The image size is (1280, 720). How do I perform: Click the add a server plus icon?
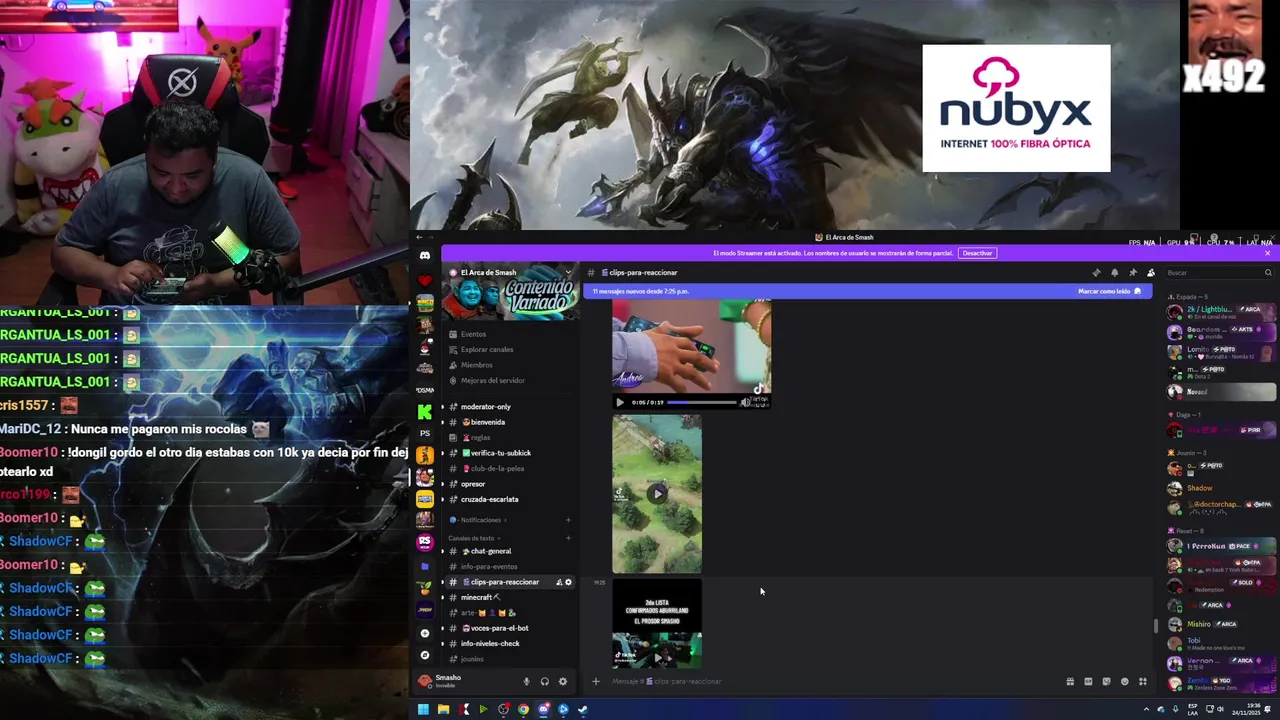[425, 633]
